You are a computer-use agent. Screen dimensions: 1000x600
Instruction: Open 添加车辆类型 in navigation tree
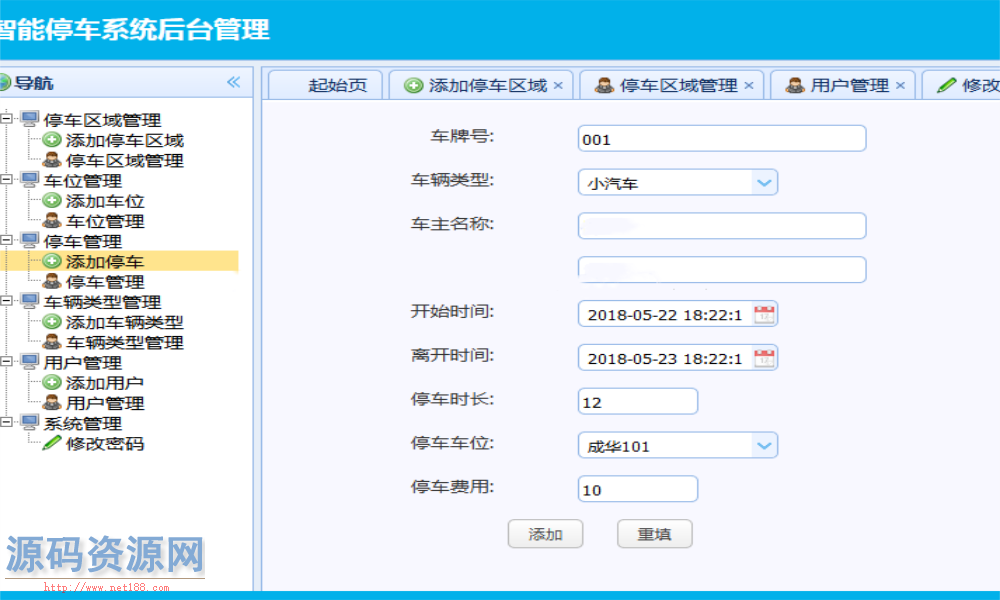[124, 322]
